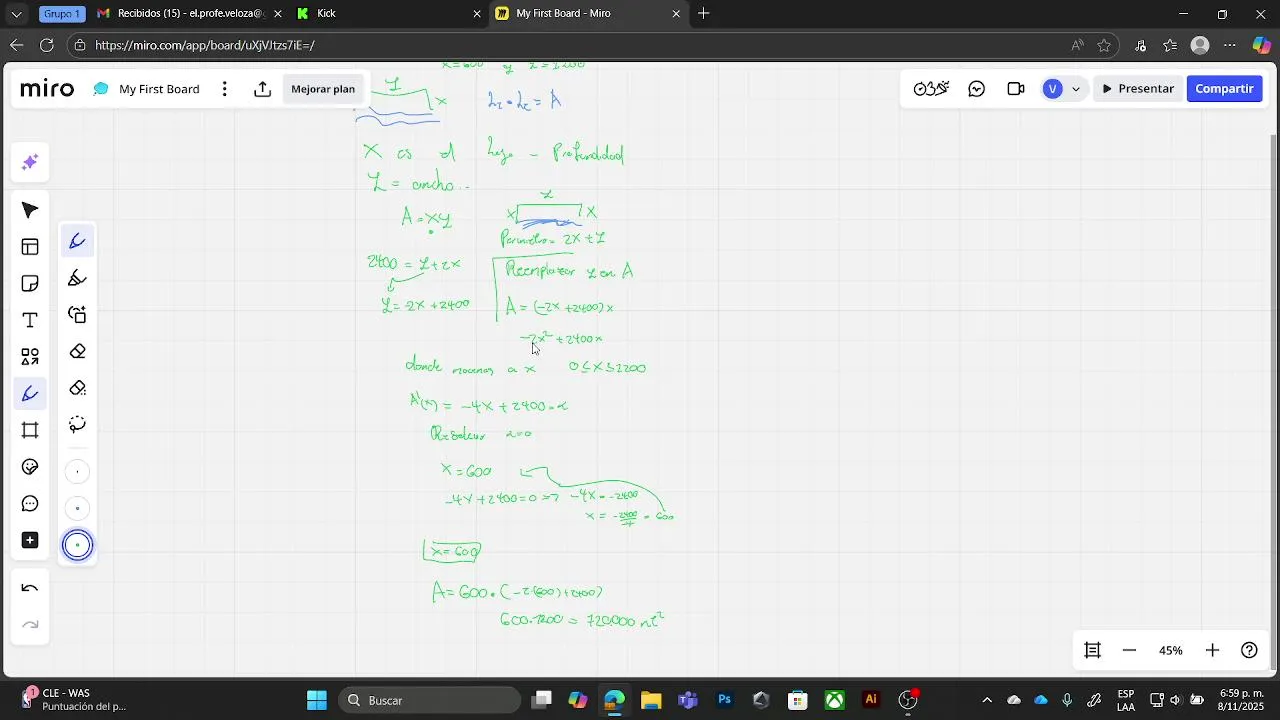The height and width of the screenshot is (720, 1280).
Task: Select the lasso selection tool
Action: [77, 424]
